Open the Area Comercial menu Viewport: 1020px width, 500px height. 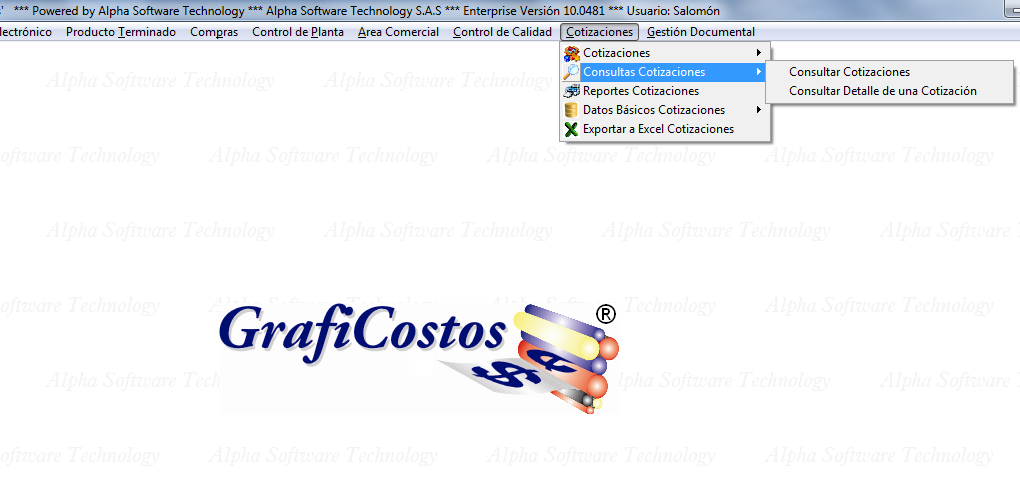398,32
